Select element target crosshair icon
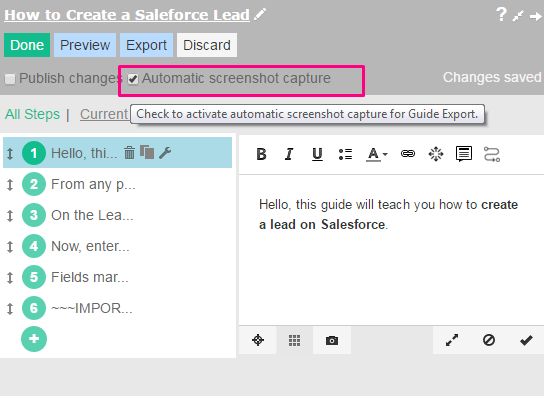The width and height of the screenshot is (544, 396). (x=258, y=340)
